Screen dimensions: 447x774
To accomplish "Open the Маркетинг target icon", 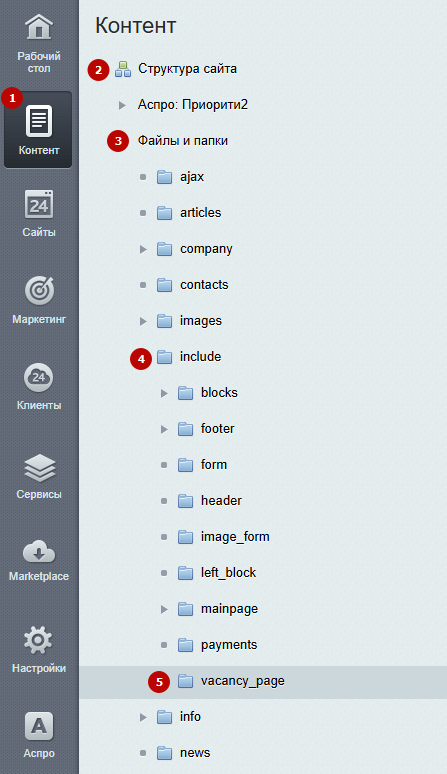I will click(x=38, y=291).
